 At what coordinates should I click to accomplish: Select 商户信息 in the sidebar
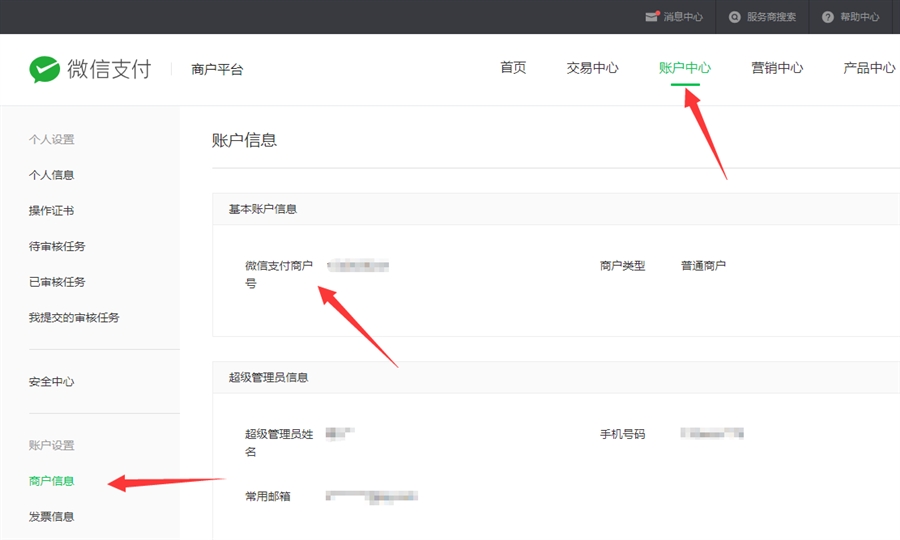[52, 481]
